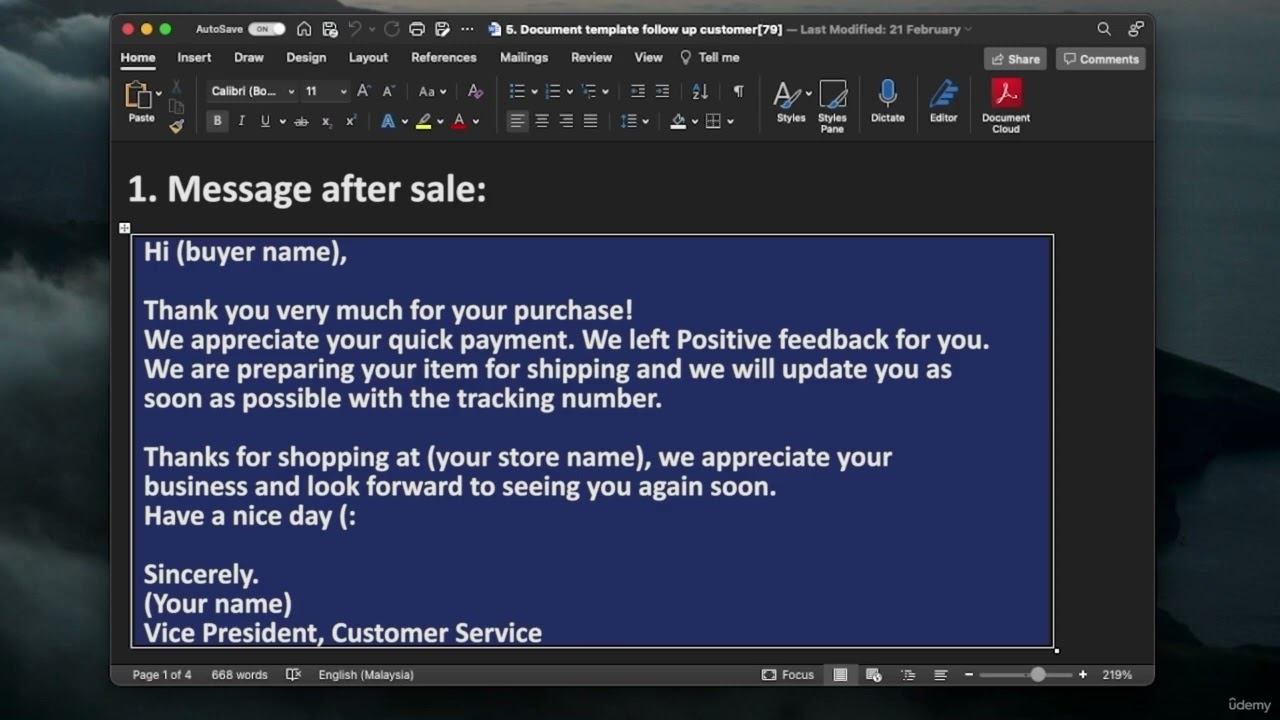Image resolution: width=1280 pixels, height=720 pixels.
Task: Select the Format Painter brush
Action: pos(176,126)
